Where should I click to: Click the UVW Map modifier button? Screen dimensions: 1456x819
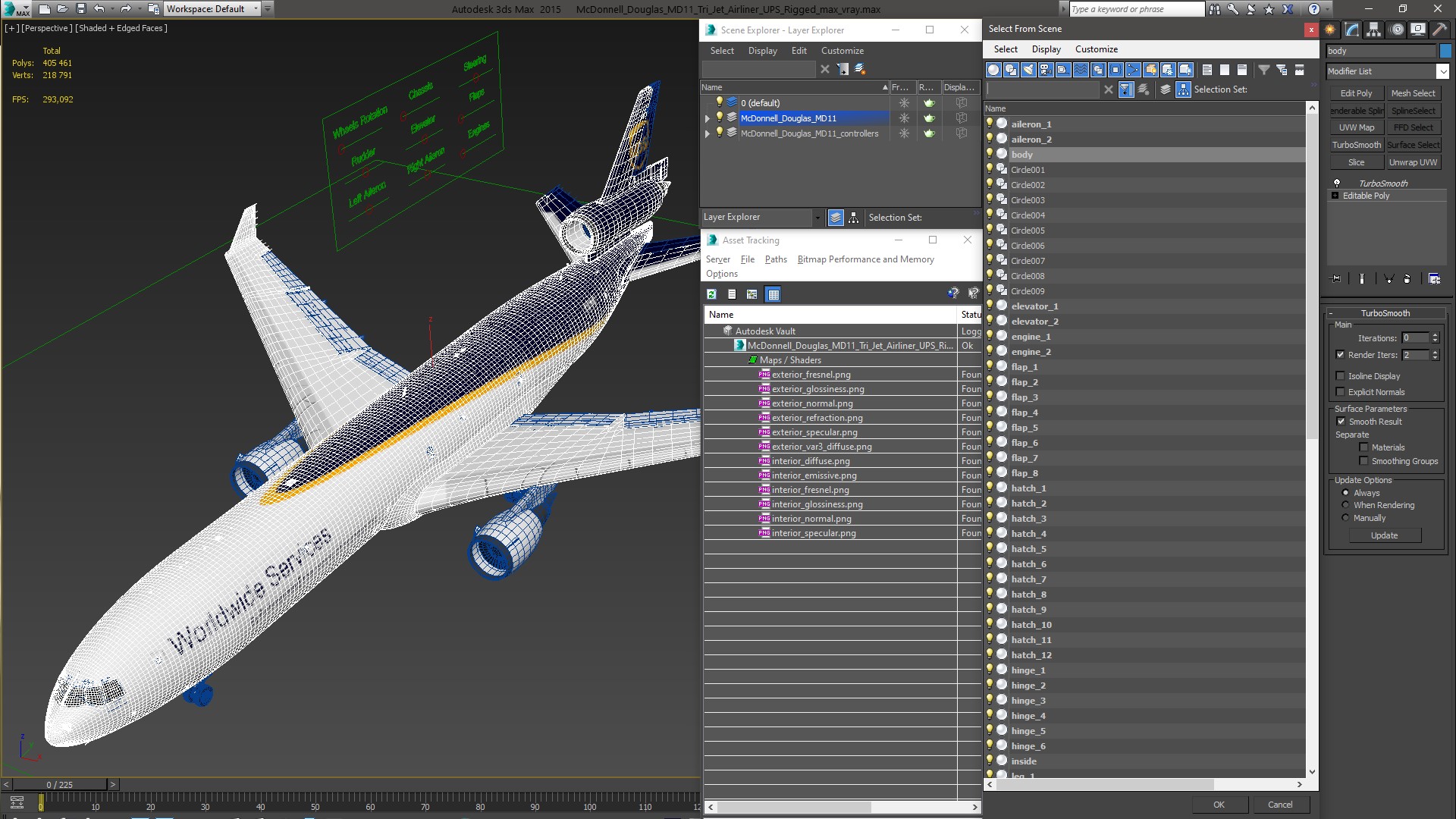1356,127
